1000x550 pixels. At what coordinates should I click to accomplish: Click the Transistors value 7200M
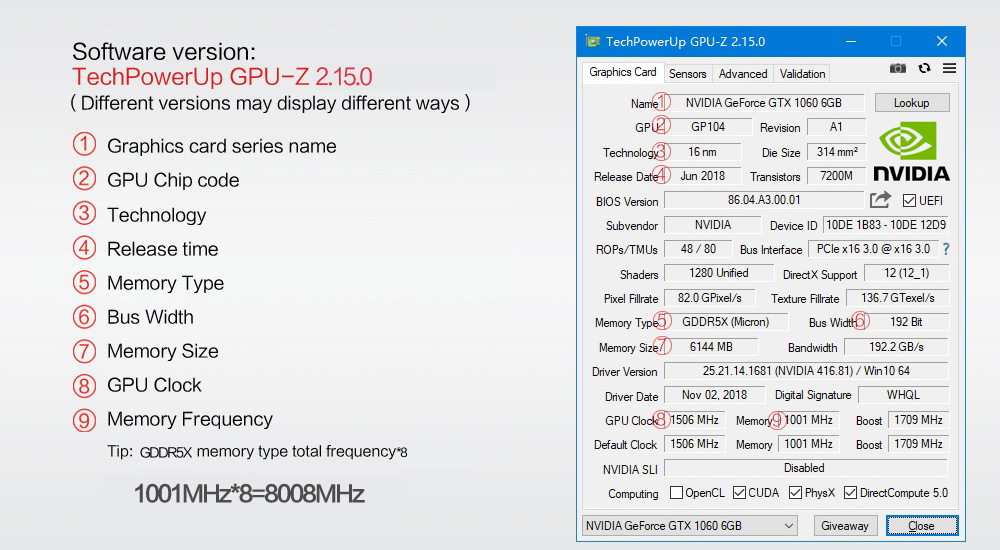click(837, 176)
